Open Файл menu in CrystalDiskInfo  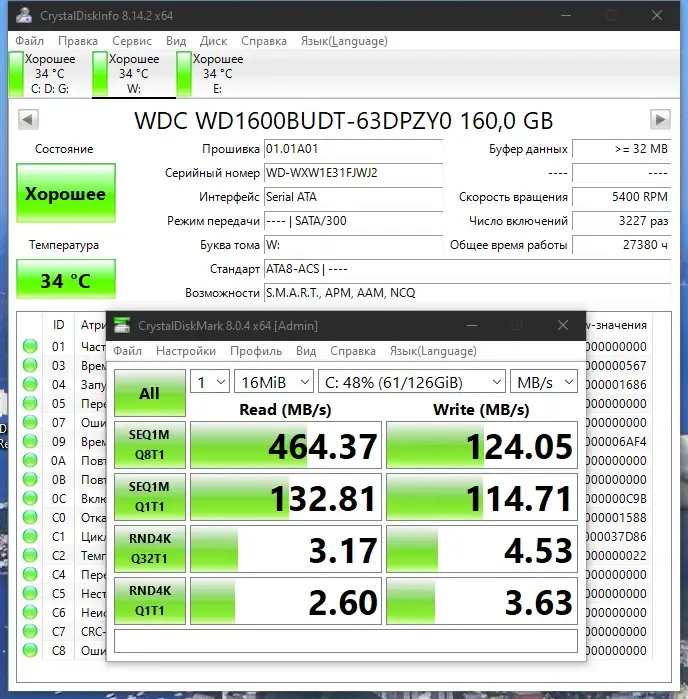click(x=29, y=41)
